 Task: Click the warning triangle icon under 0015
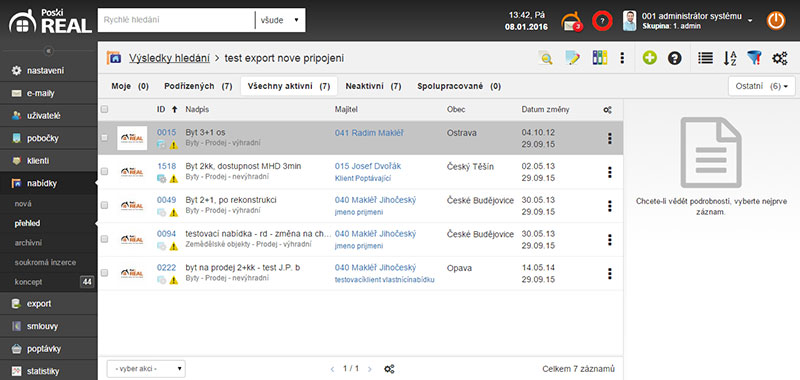pos(173,145)
